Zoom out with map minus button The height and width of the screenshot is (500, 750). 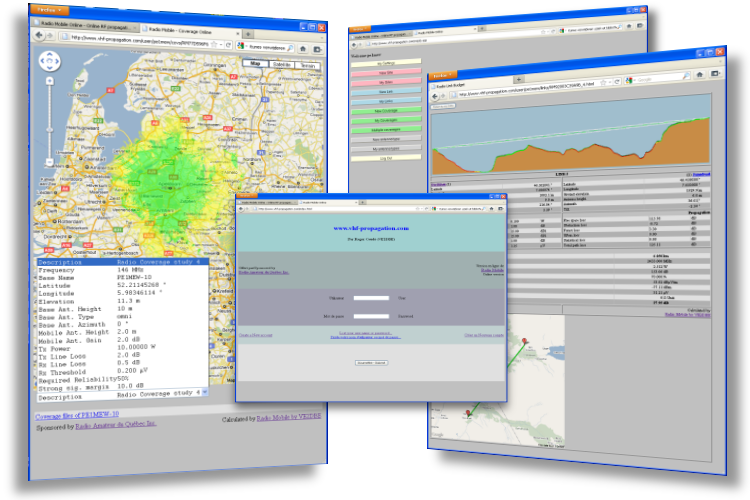point(49,162)
